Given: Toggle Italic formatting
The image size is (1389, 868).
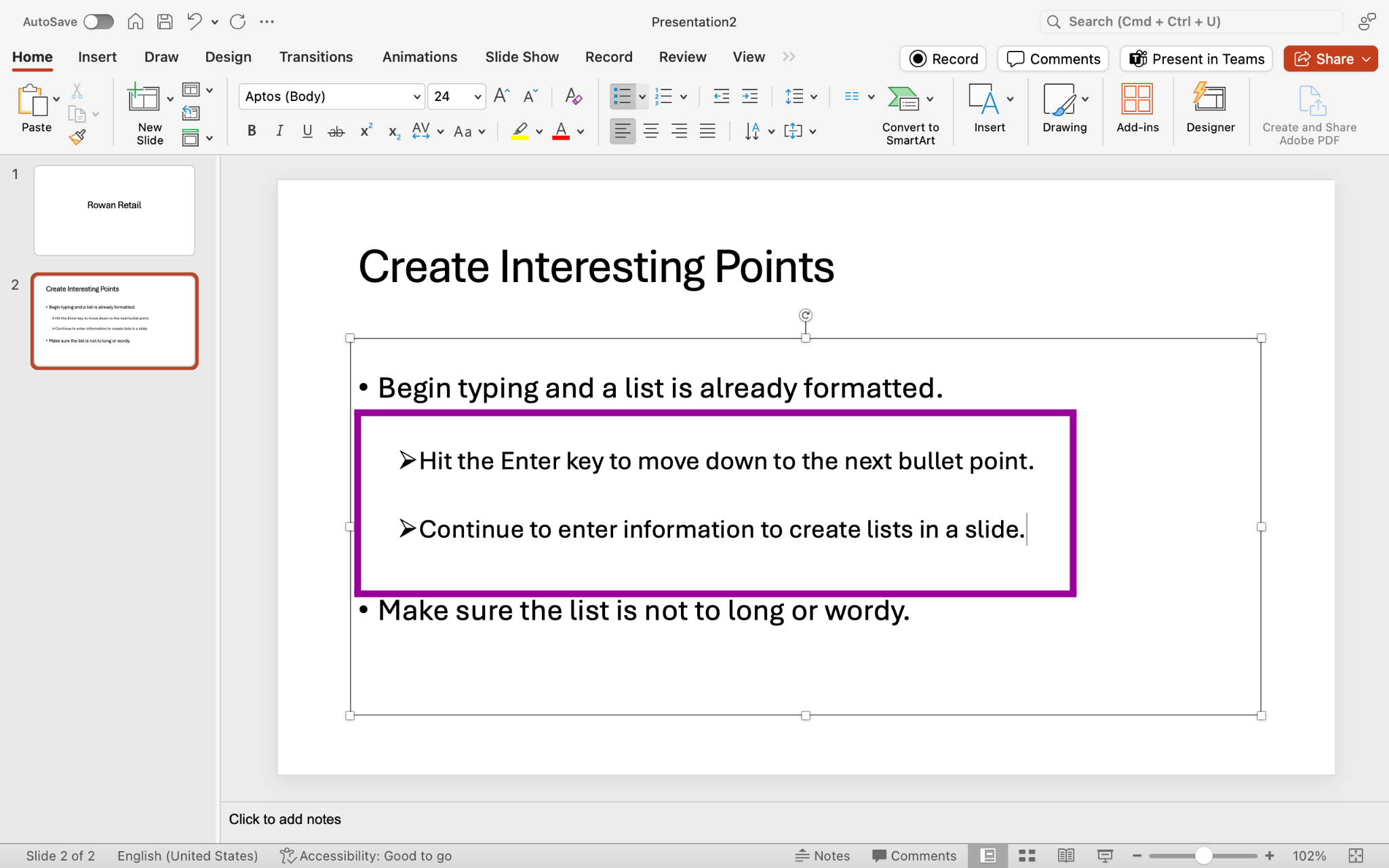Looking at the screenshot, I should [279, 131].
